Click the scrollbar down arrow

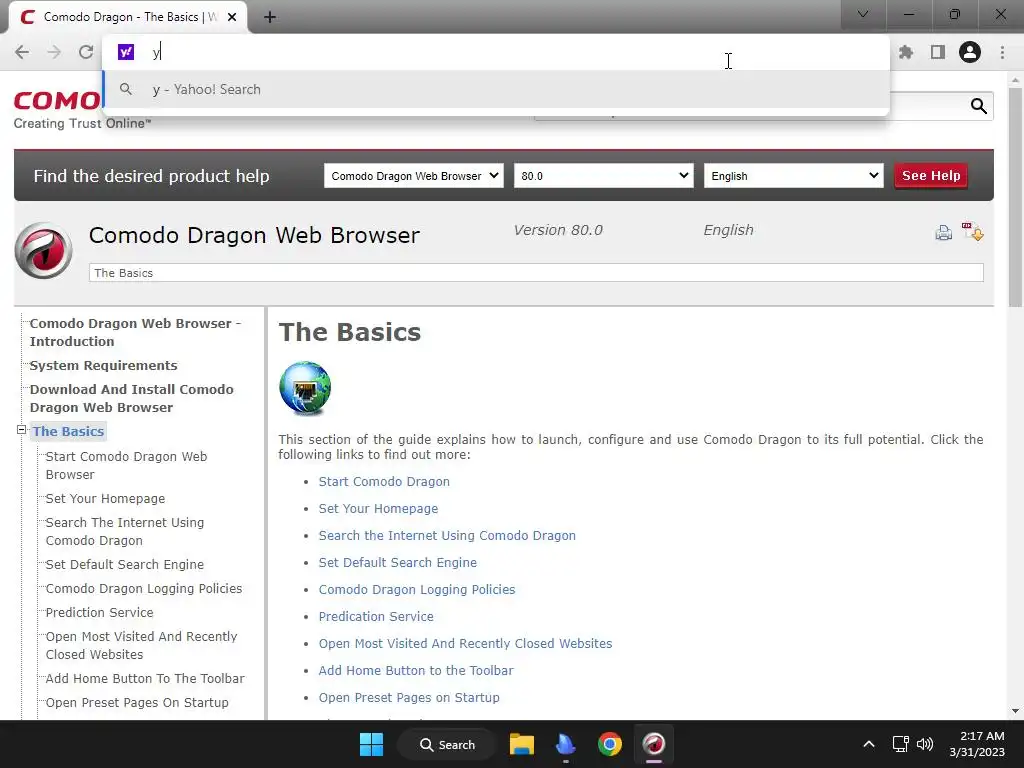point(1015,711)
